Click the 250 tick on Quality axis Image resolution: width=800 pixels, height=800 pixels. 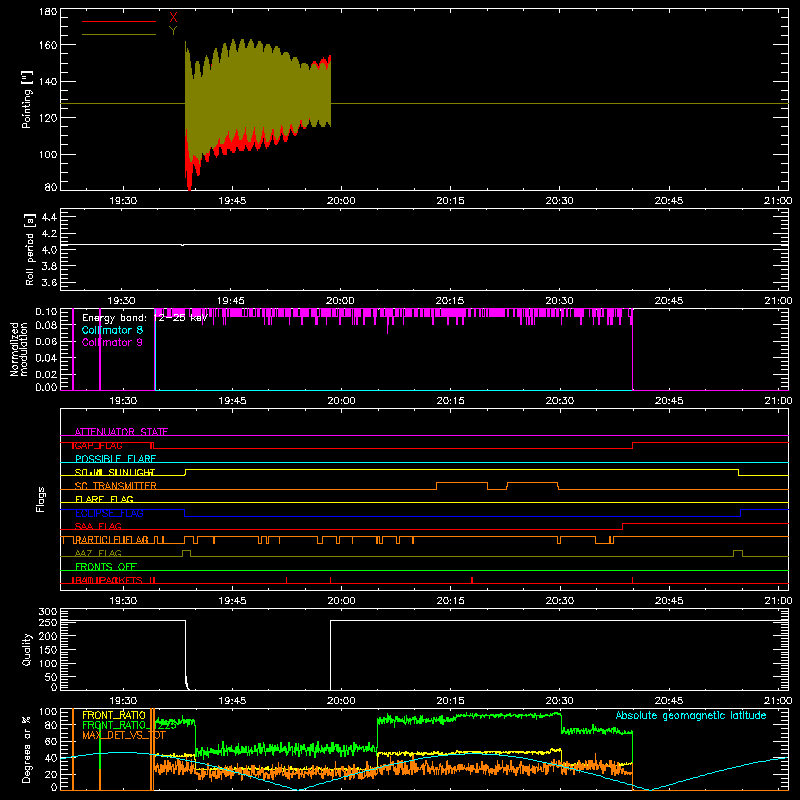tap(48, 623)
